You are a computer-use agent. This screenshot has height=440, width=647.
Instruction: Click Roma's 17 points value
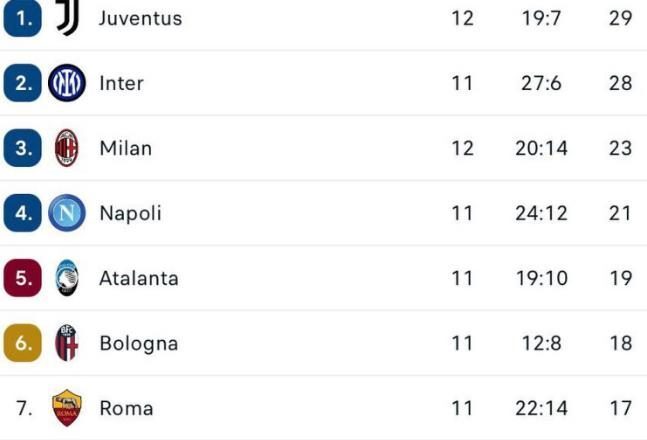pos(621,408)
